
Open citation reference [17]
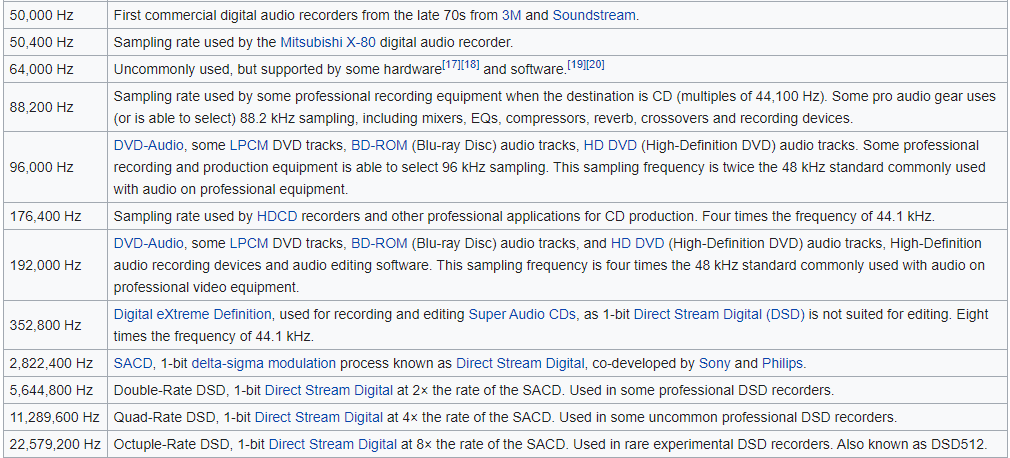[451, 66]
